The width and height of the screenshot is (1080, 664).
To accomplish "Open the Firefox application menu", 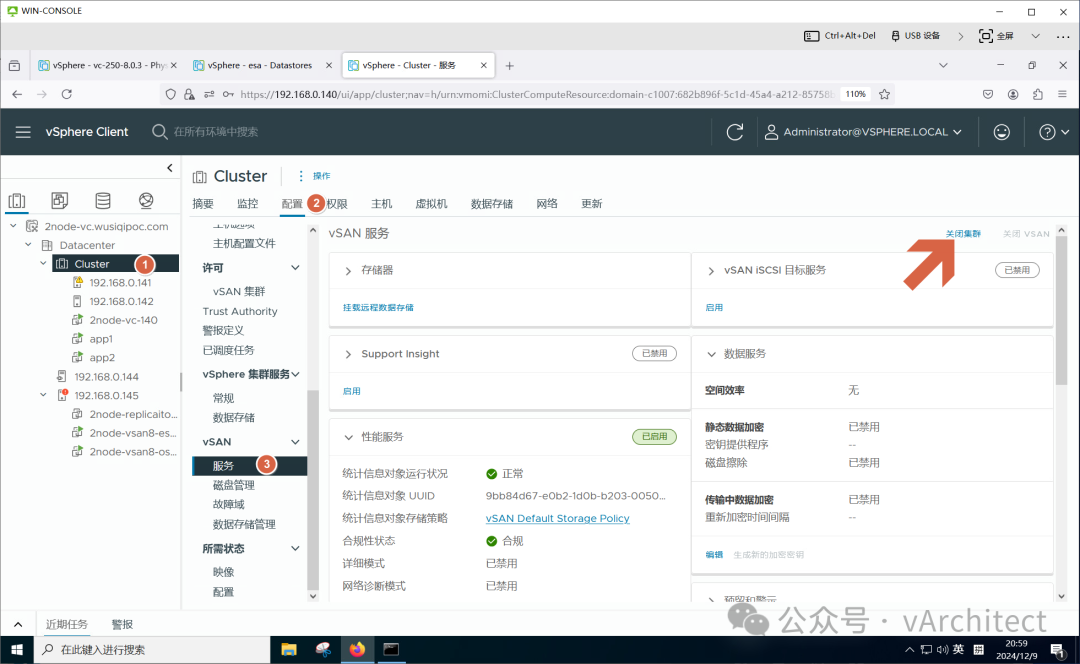I will point(1063,94).
